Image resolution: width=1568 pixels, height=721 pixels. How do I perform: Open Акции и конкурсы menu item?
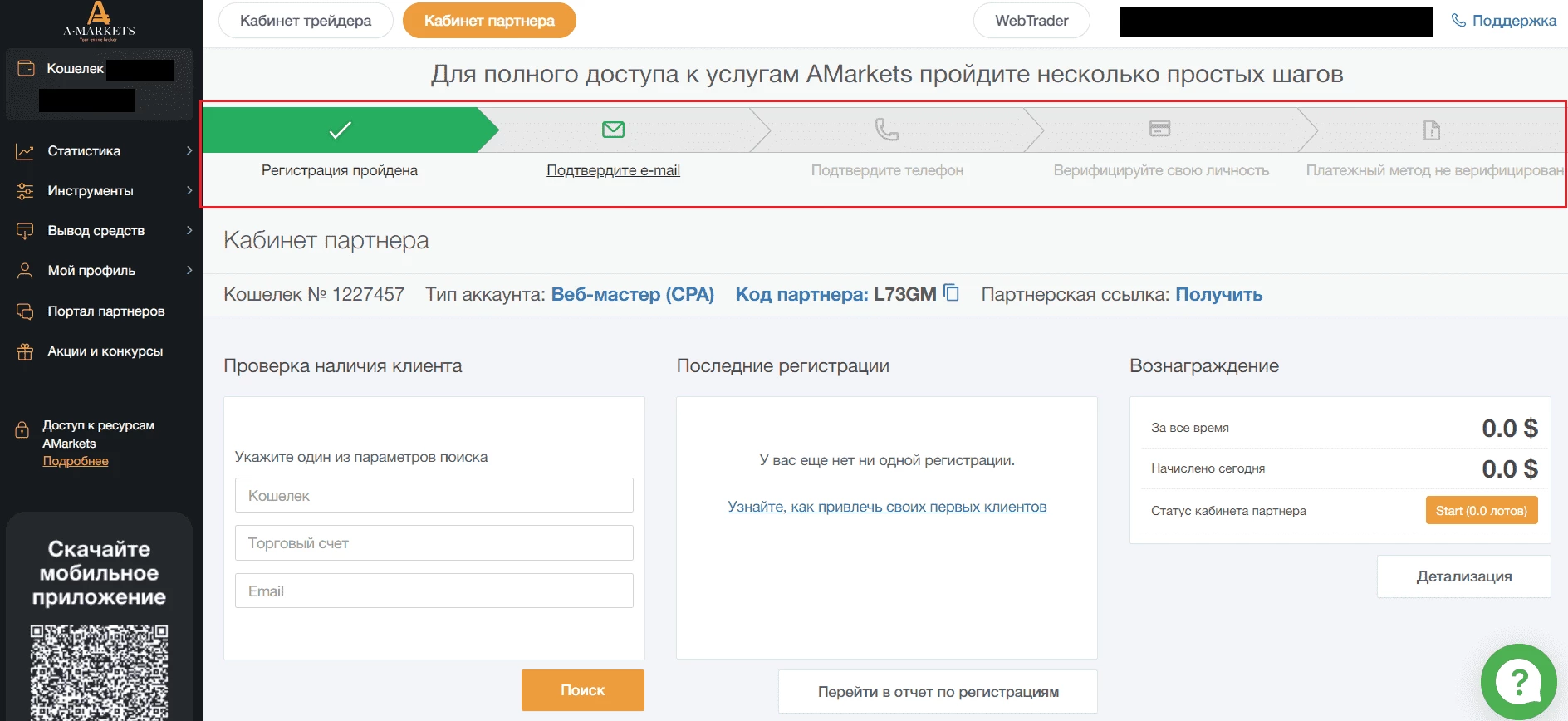click(105, 351)
